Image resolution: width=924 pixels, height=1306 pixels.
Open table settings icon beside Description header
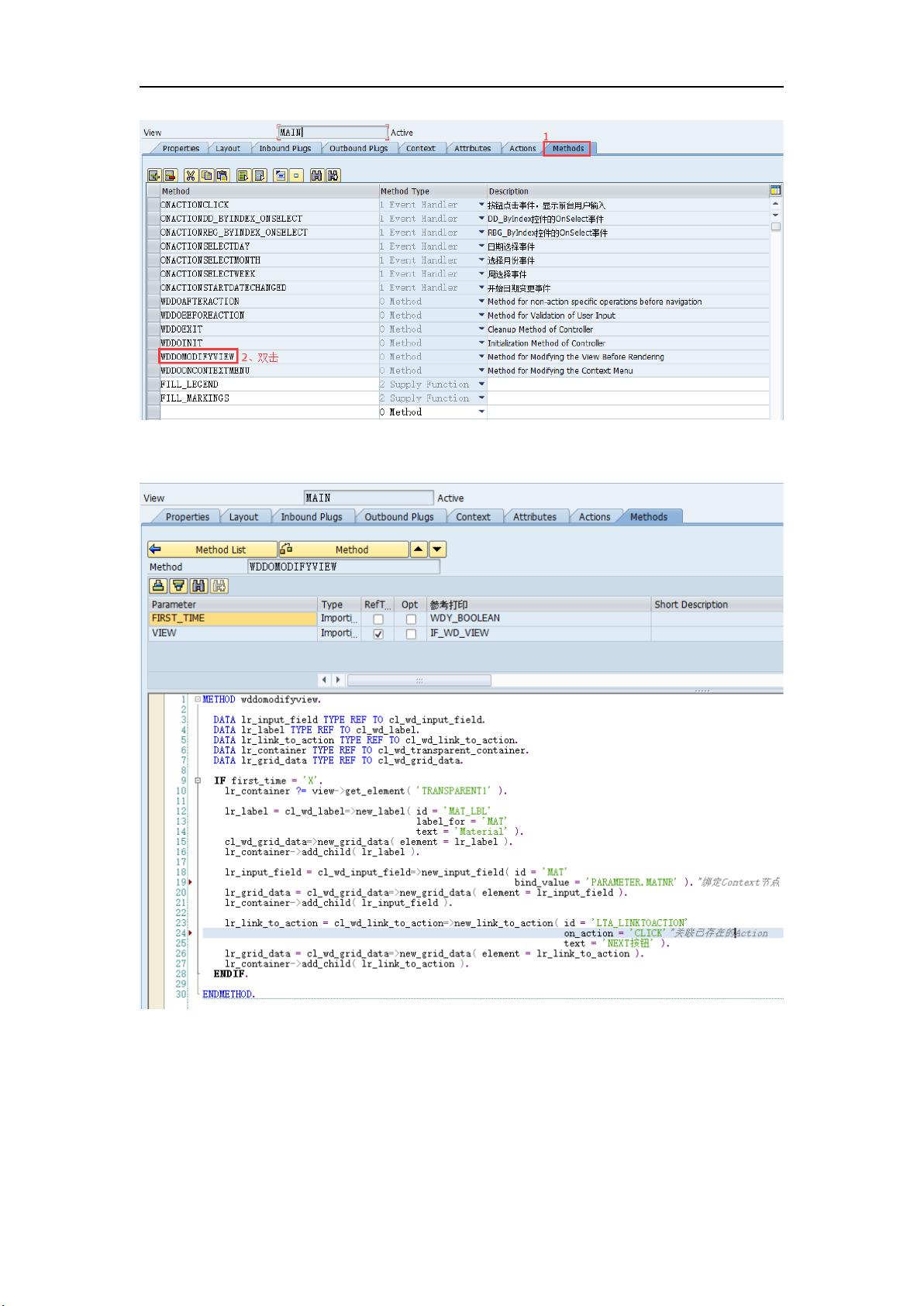pyautogui.click(x=775, y=191)
